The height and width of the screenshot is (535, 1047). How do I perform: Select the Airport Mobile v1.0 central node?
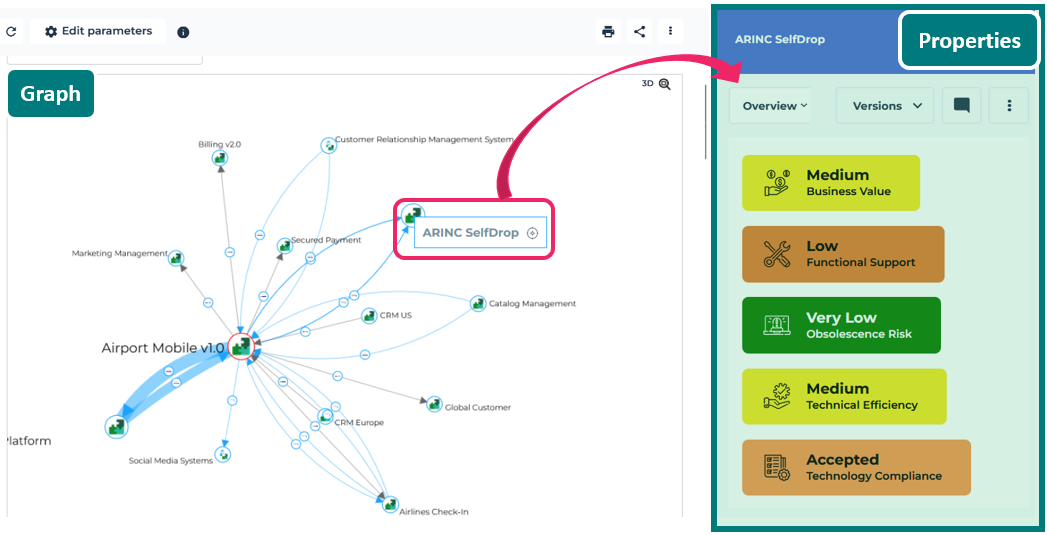[x=240, y=346]
